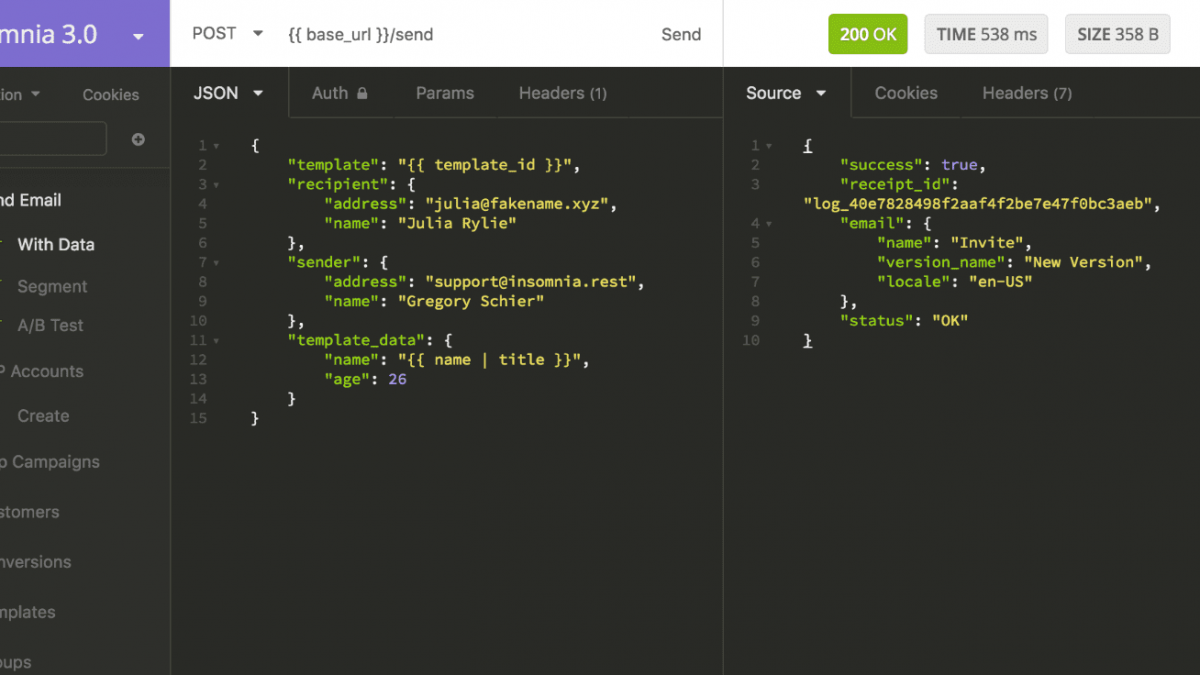Click the "{{ template_id }}" value
Image resolution: width=1200 pixels, height=675 pixels.
[484, 165]
